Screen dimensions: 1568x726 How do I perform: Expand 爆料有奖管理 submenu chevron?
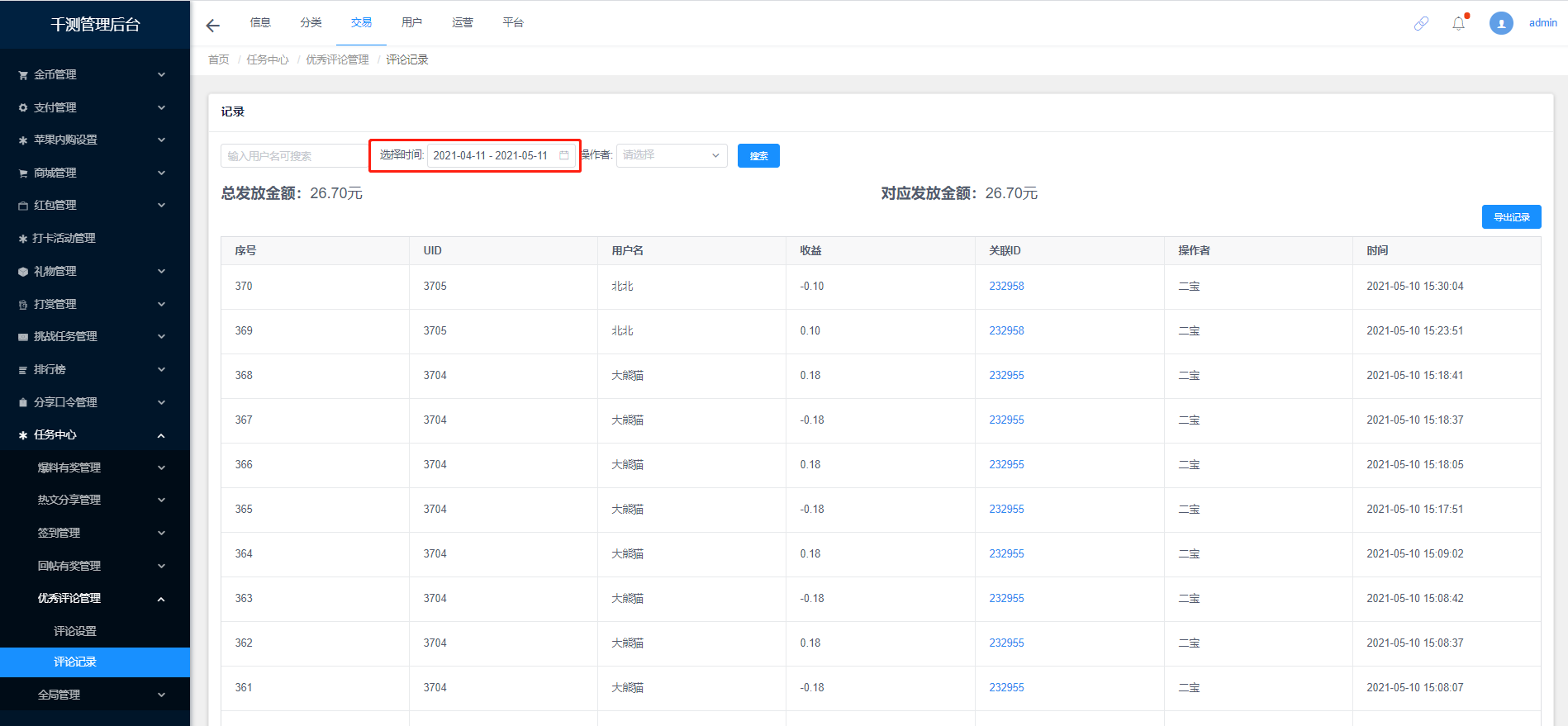(161, 467)
